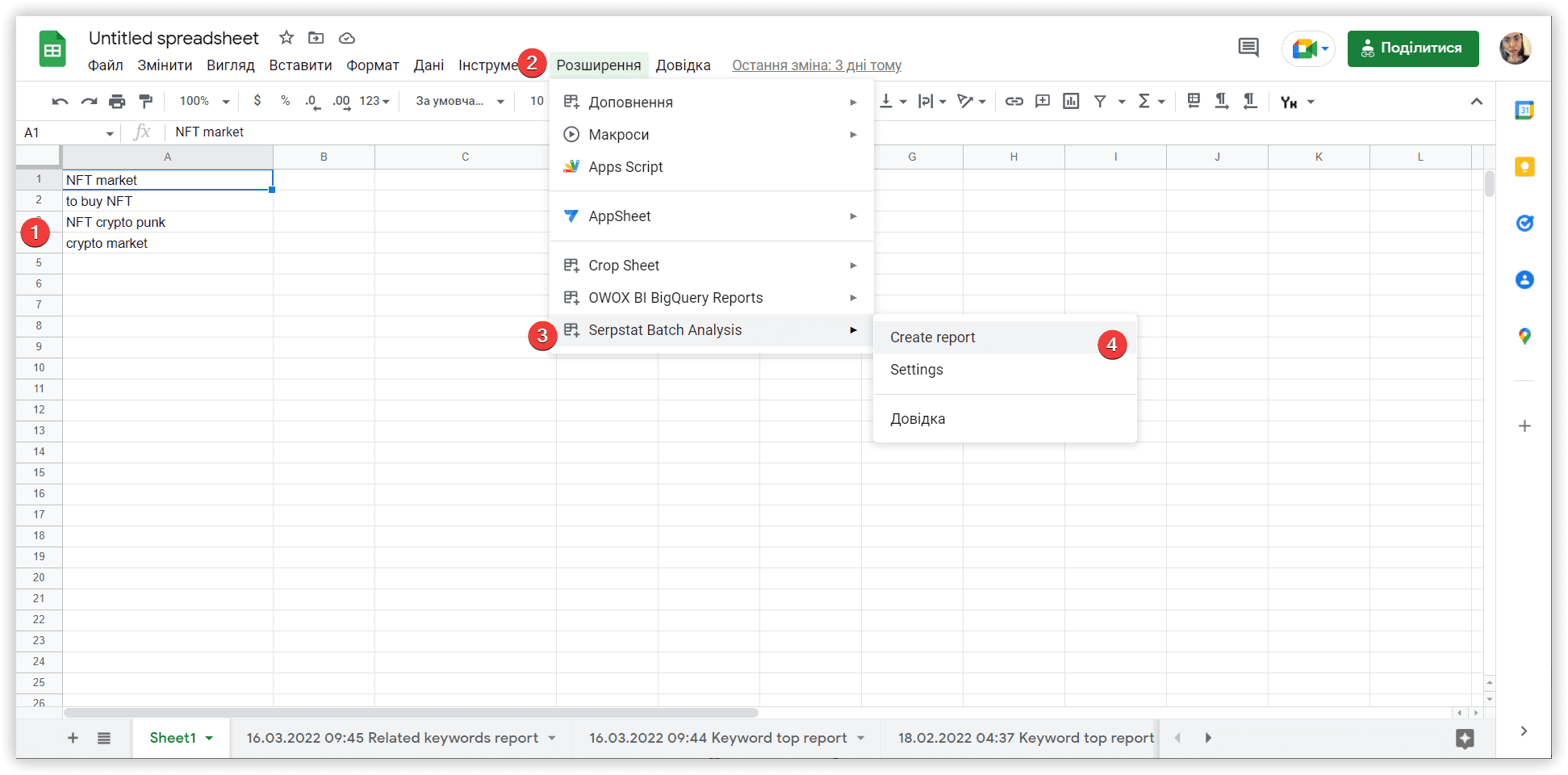Decrease decimal places icon

tap(312, 102)
